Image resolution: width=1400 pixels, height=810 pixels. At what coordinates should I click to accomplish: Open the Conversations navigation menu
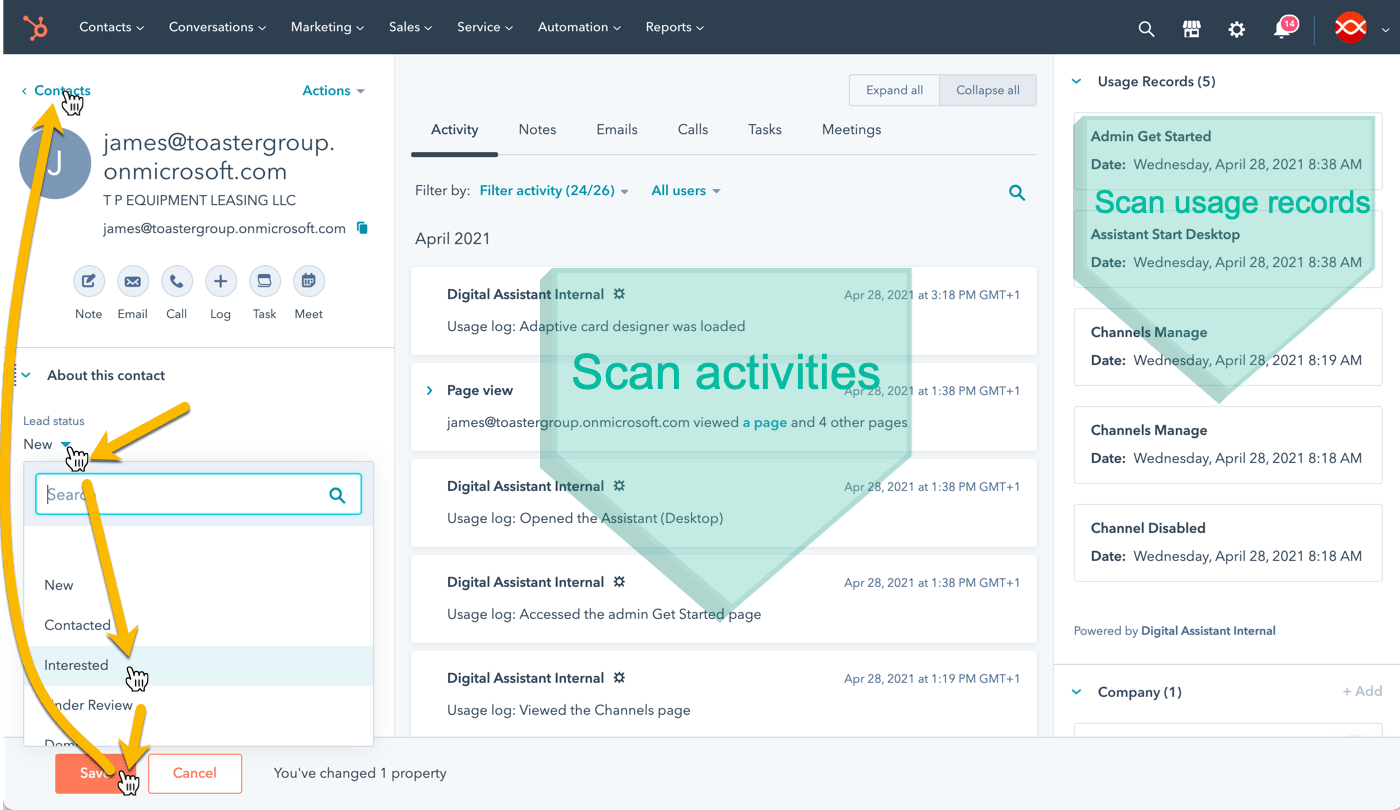click(217, 27)
